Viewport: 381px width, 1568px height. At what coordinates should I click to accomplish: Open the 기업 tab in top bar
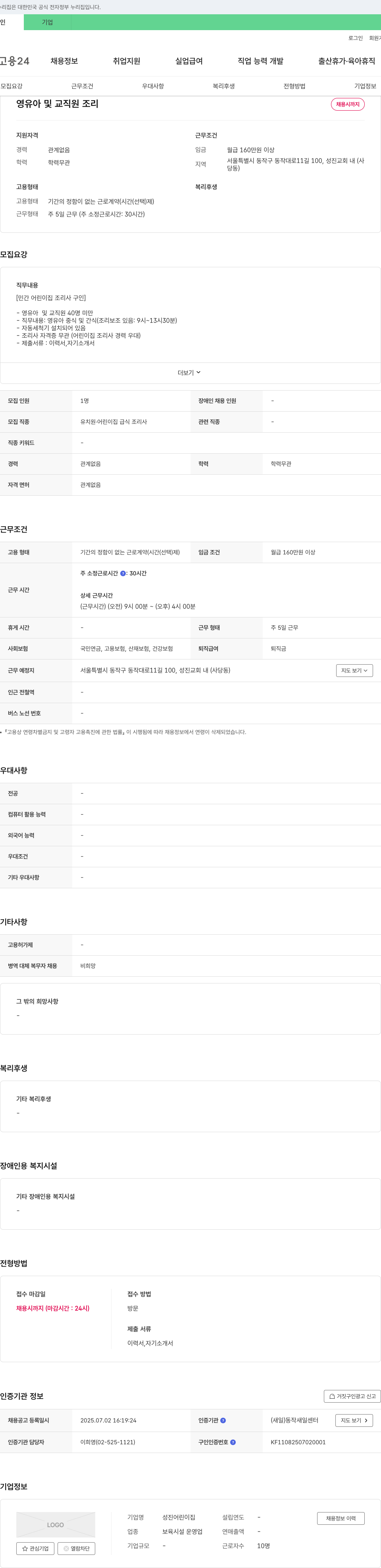(47, 23)
